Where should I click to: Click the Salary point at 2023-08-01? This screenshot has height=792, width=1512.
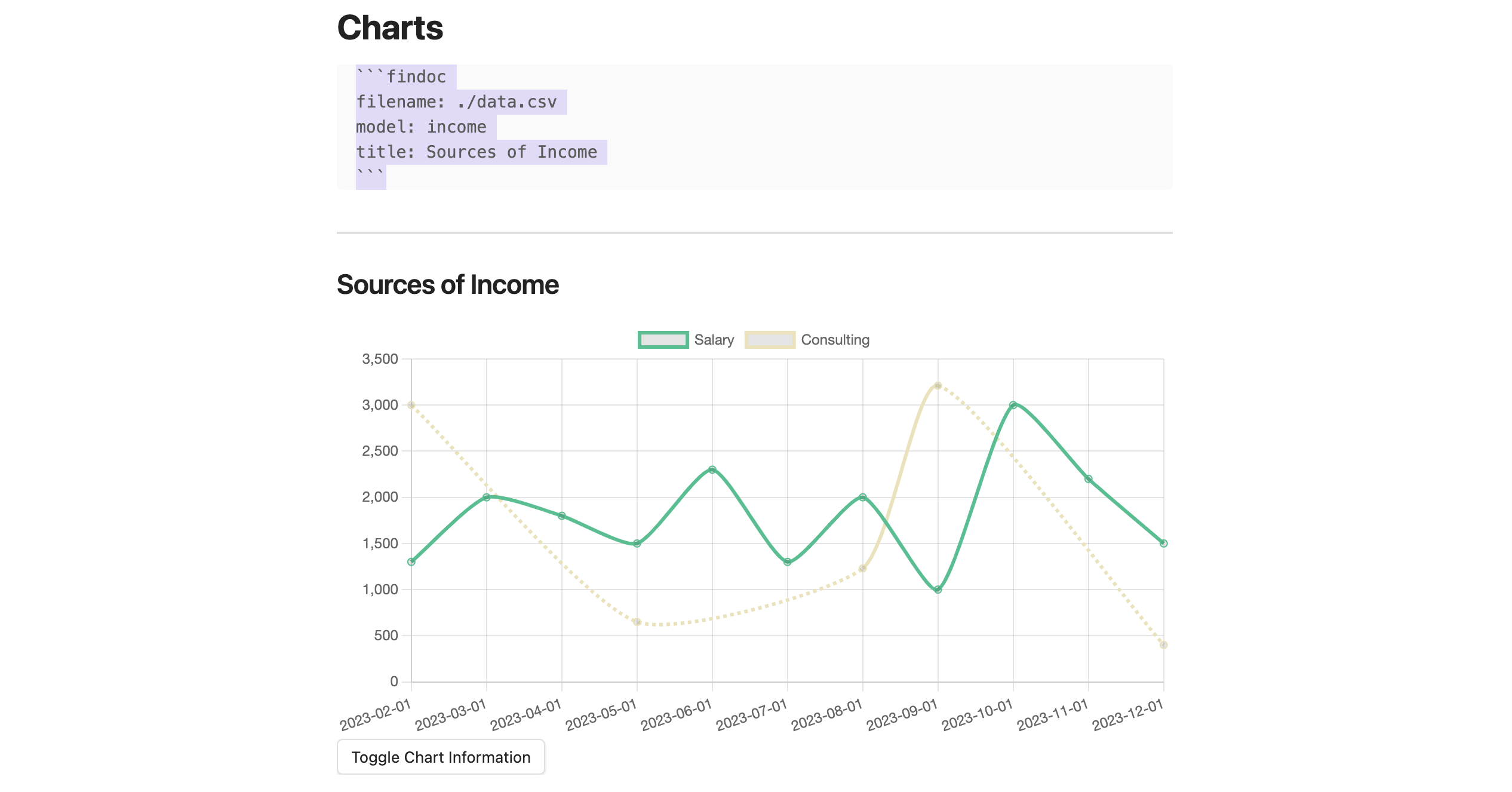(862, 497)
